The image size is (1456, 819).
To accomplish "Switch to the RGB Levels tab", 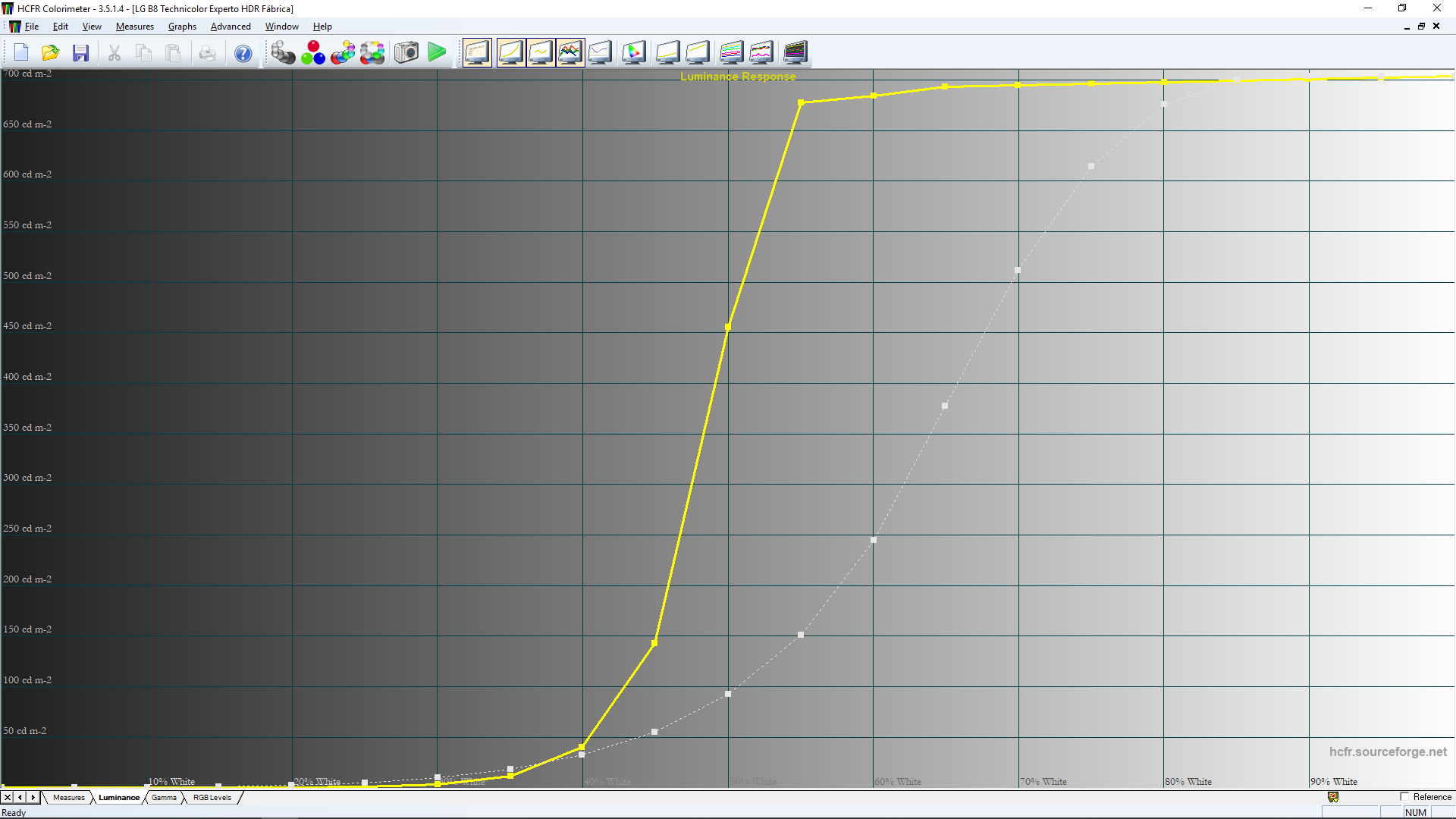I will (x=212, y=798).
